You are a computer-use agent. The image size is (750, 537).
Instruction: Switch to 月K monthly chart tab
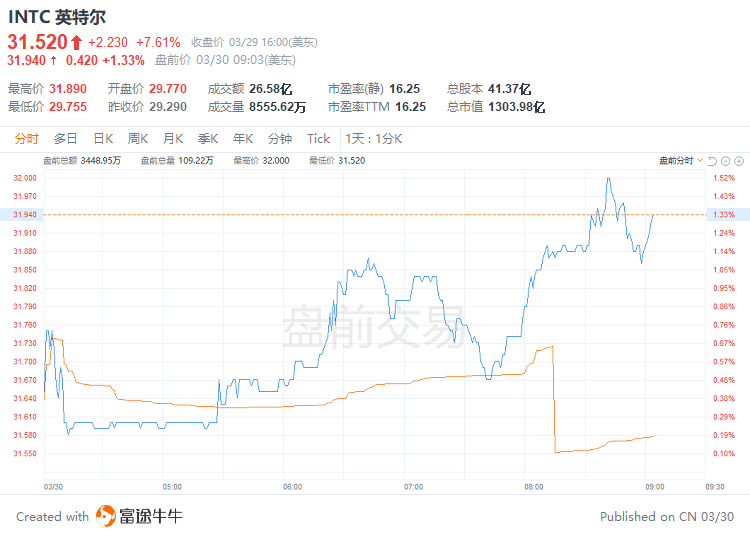173,139
